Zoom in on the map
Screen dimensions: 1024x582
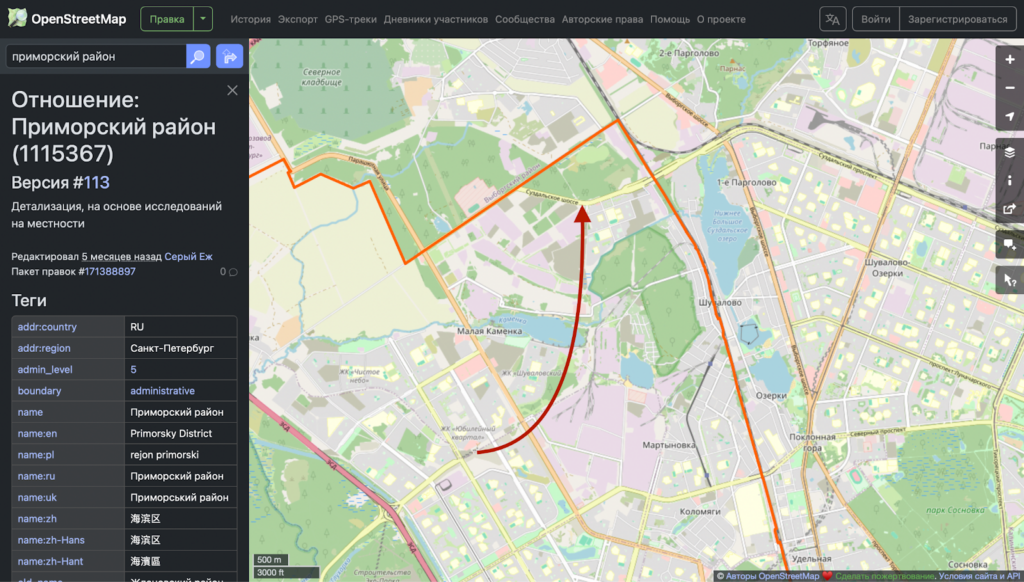coord(1009,59)
